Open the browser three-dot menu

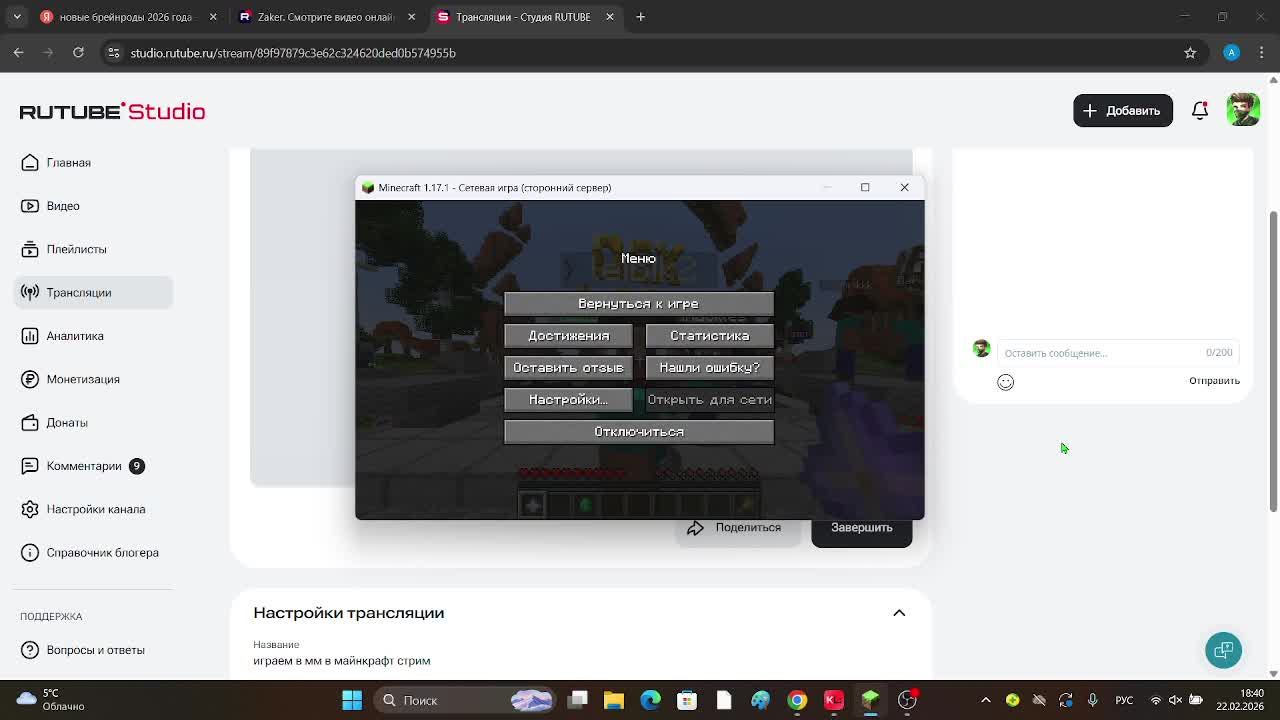1262,53
